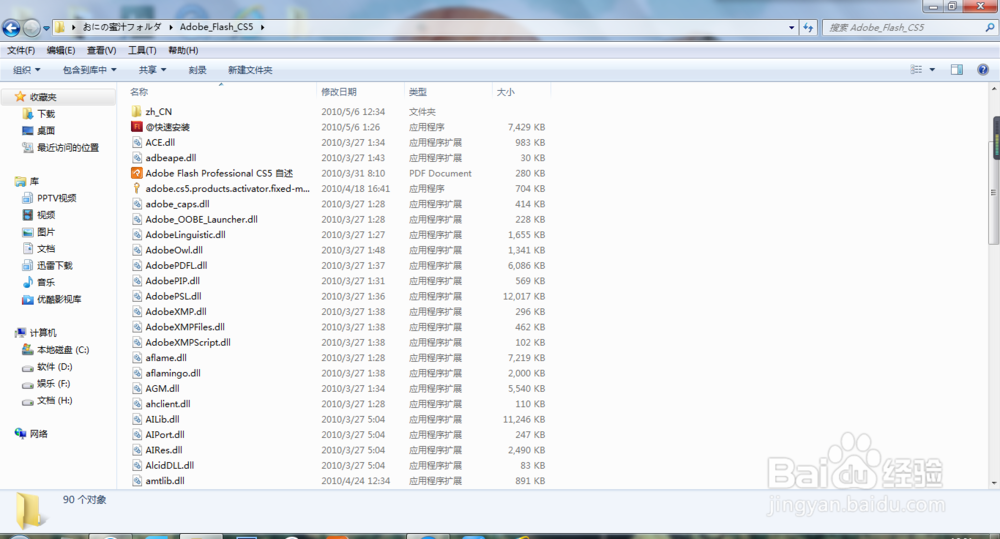
Task: Open the 工具(T) menu
Action: click(142, 50)
